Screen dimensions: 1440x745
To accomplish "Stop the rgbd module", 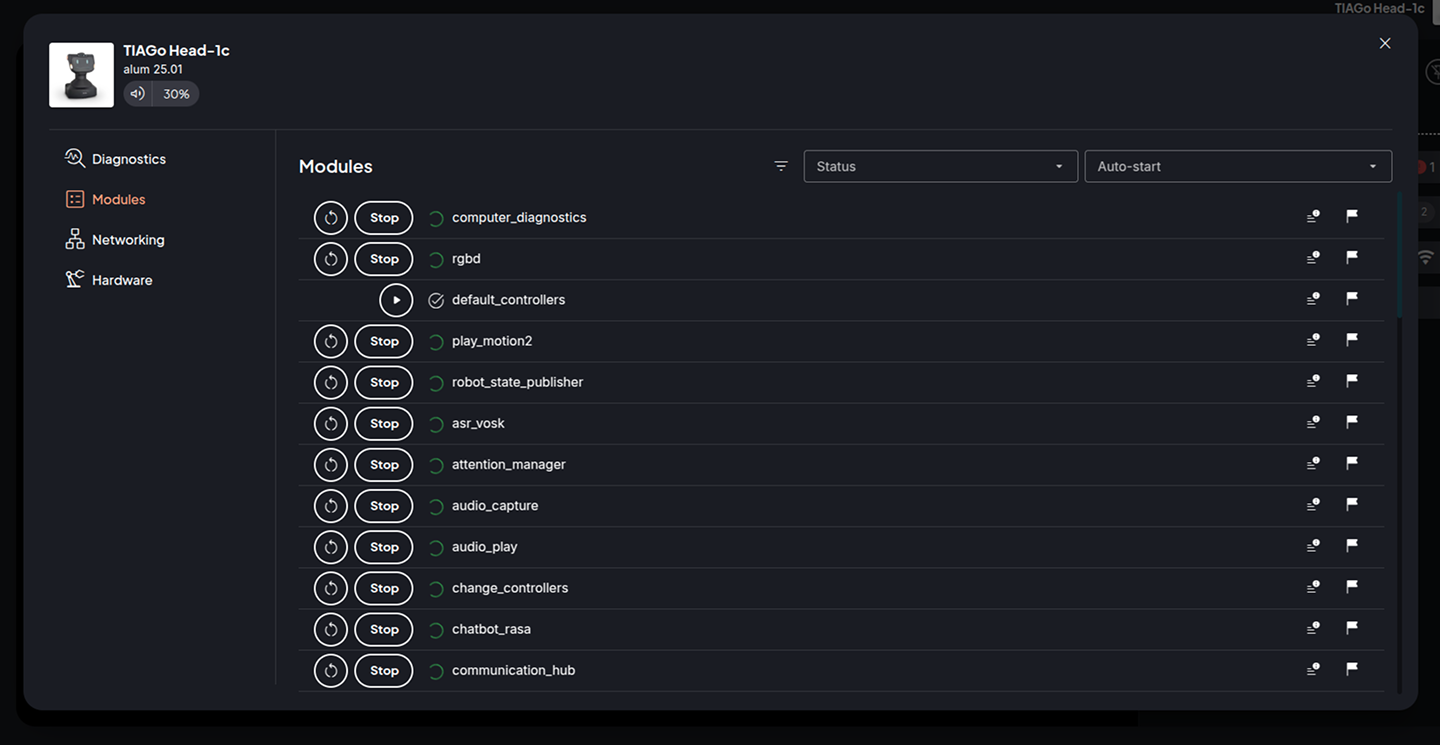I will coord(384,259).
